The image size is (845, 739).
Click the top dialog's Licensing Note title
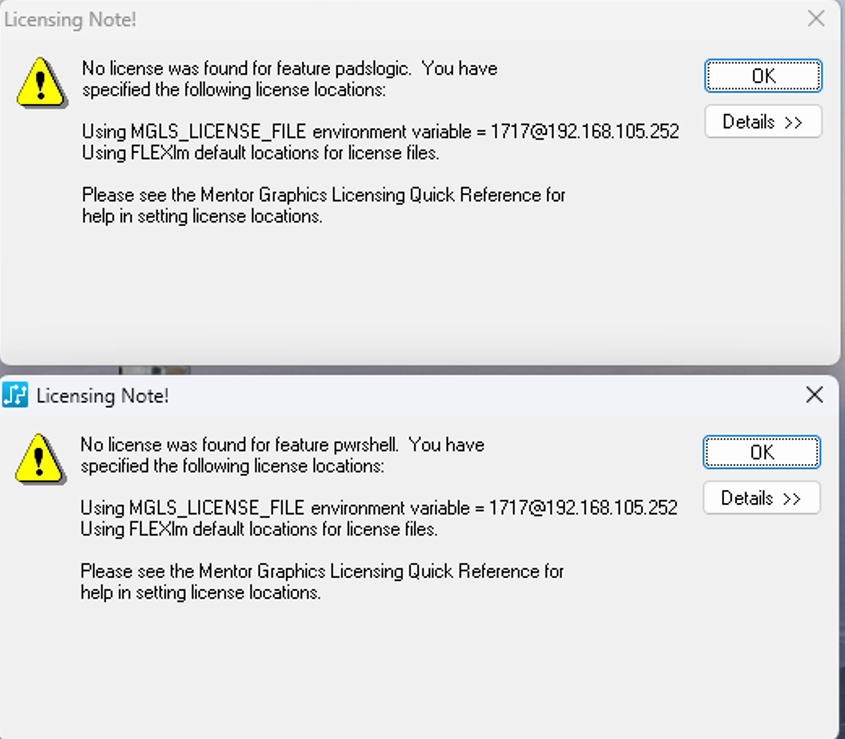(71, 19)
